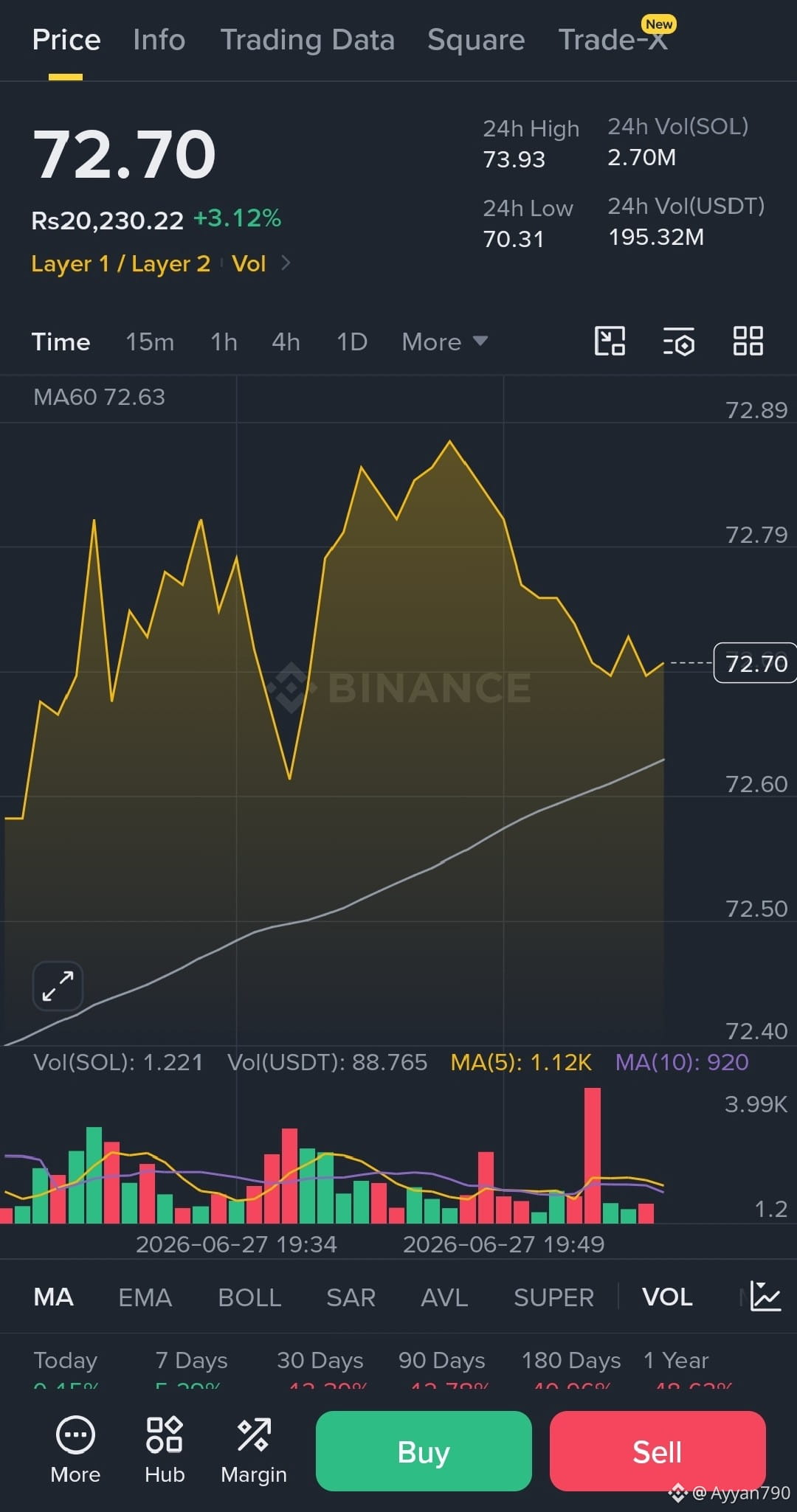Open Layer 1 / Layer 2 category link
Screen dimensions: 797x1512
(x=121, y=263)
